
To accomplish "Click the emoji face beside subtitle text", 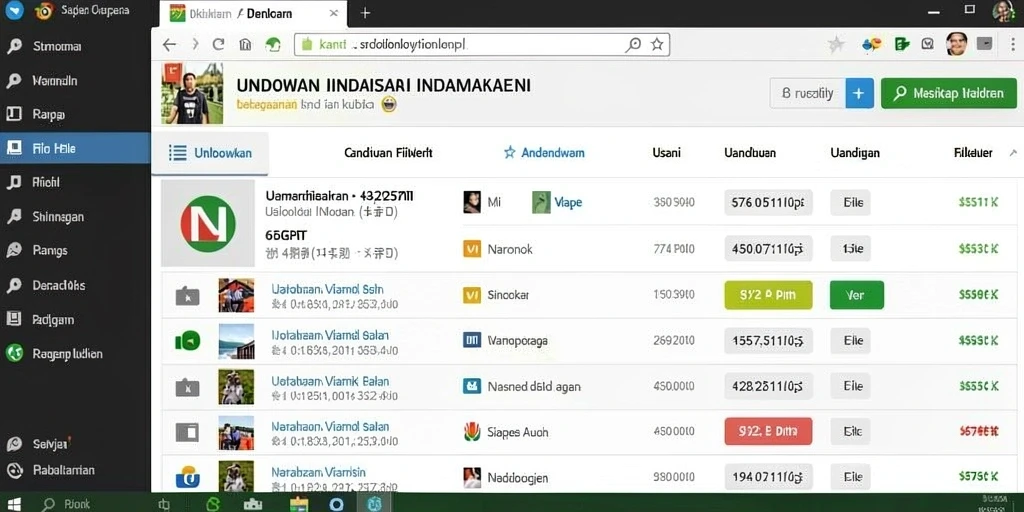I will [388, 104].
